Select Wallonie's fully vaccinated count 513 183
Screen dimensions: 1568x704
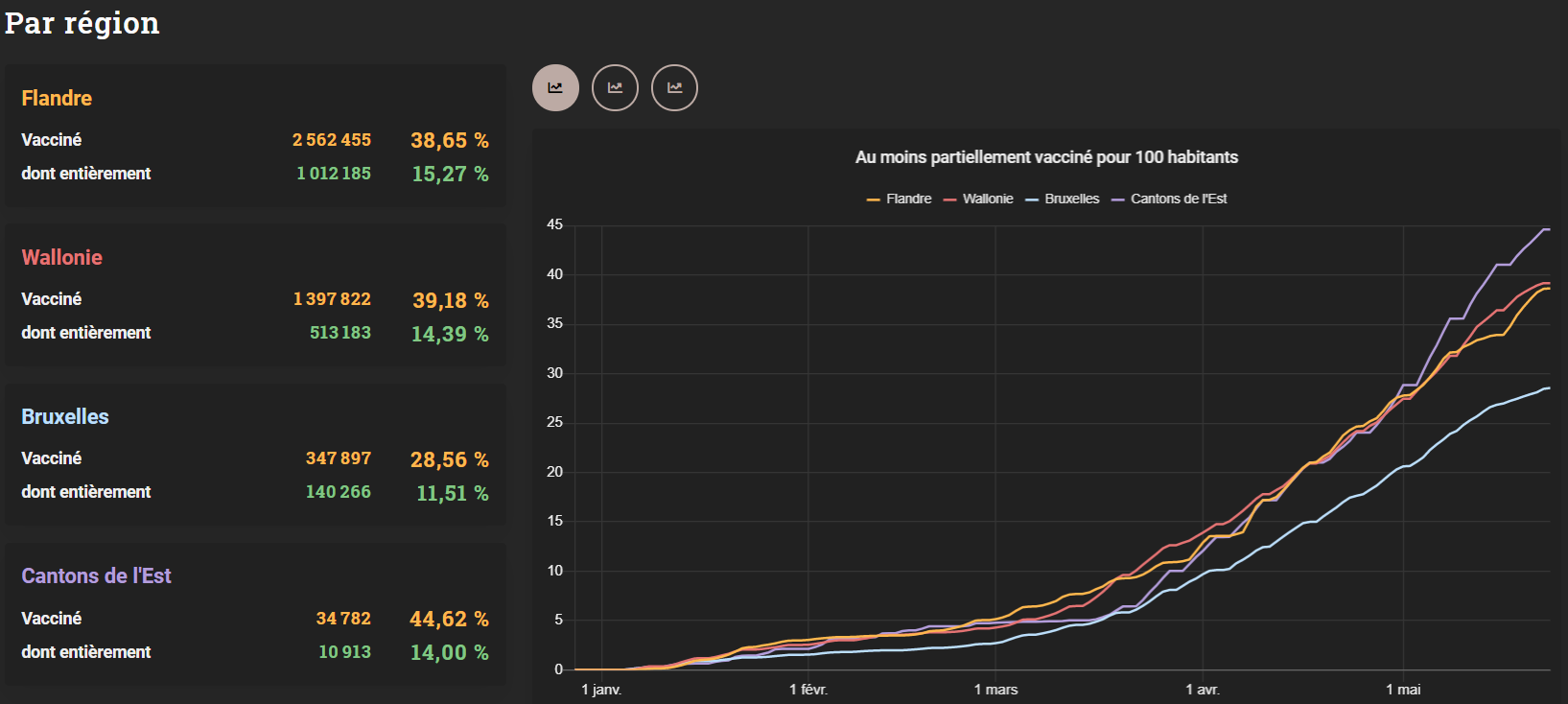tap(339, 333)
